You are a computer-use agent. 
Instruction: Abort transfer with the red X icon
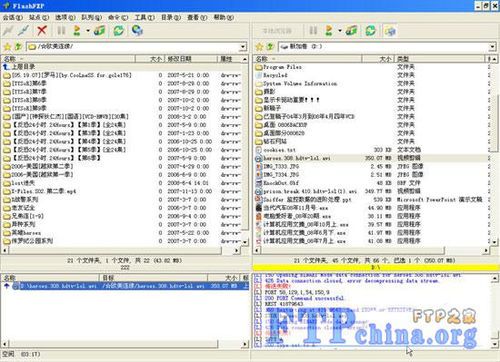(42, 31)
